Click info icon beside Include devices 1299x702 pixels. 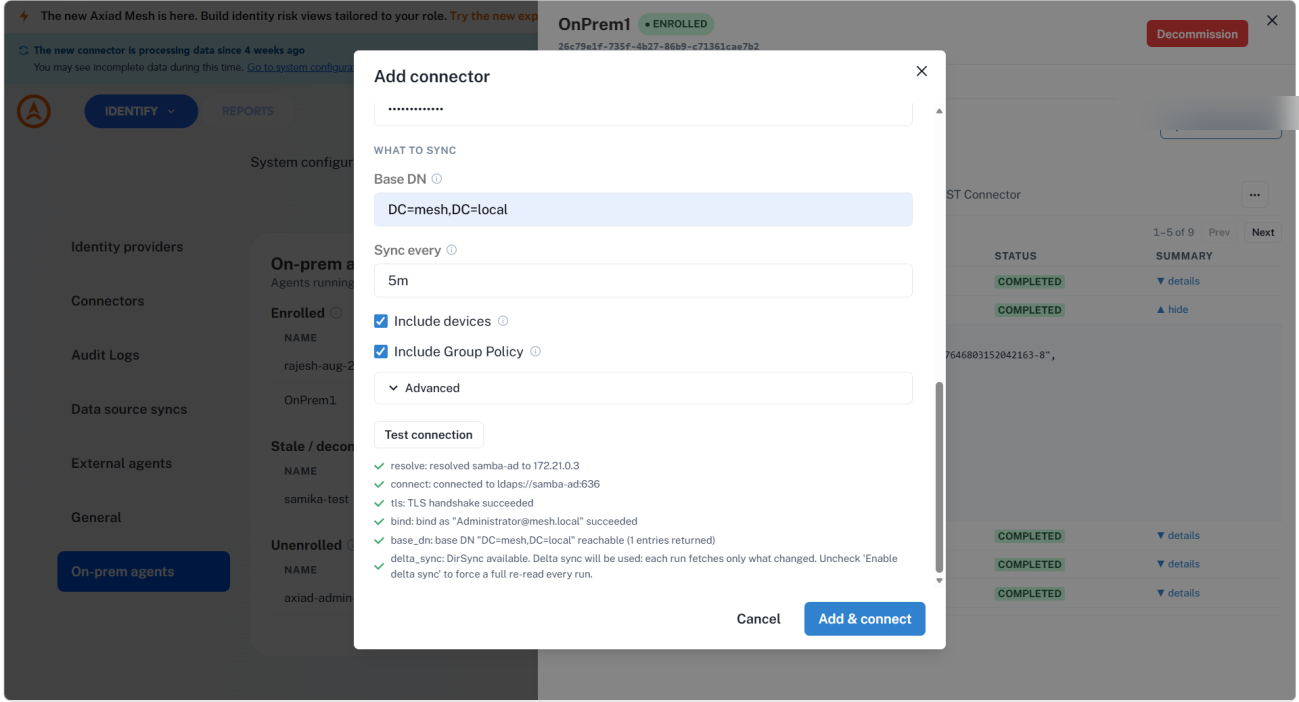503,321
